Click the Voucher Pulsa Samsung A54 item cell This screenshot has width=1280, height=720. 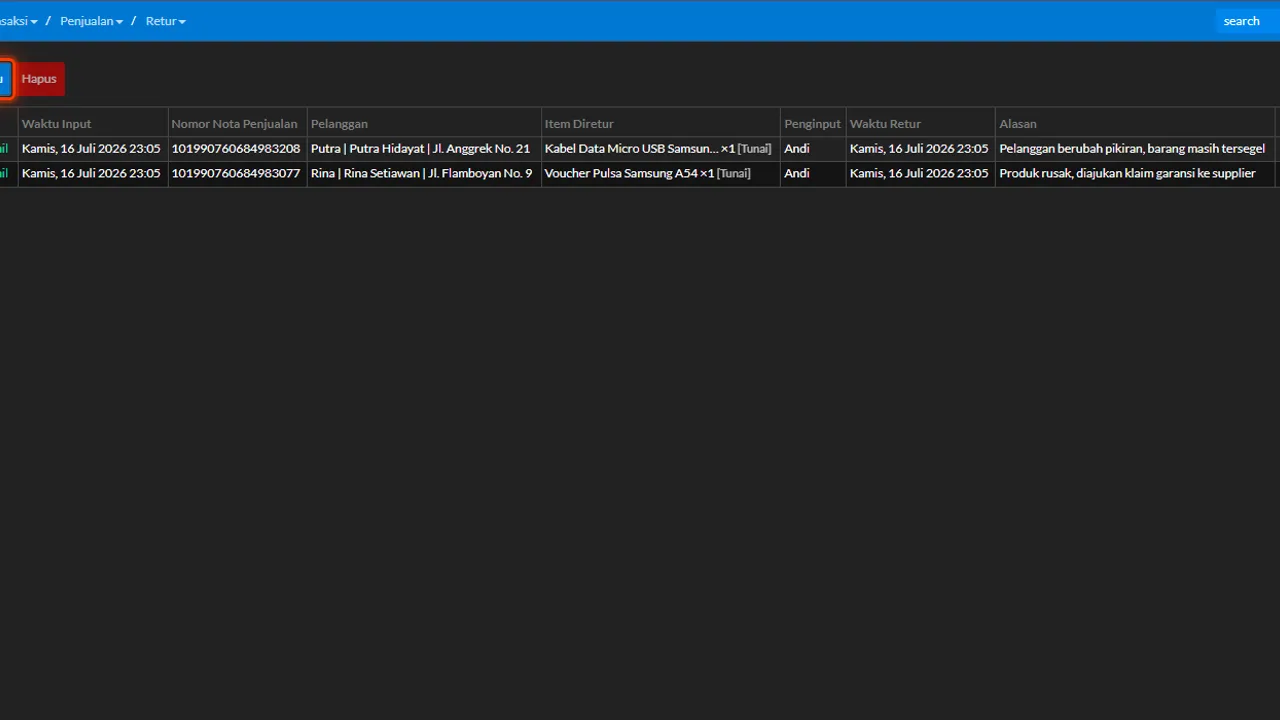coord(661,174)
